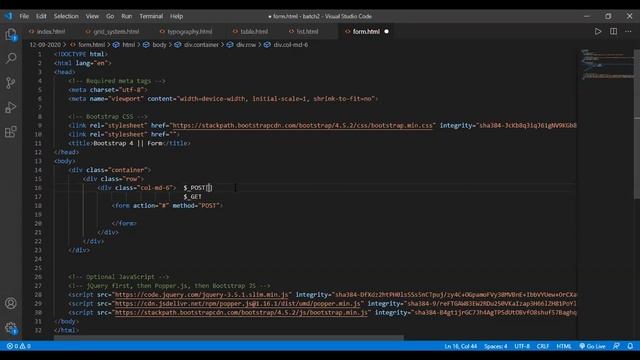Change encoding via UTF-8
This screenshot has height=360, width=640.
(522, 346)
